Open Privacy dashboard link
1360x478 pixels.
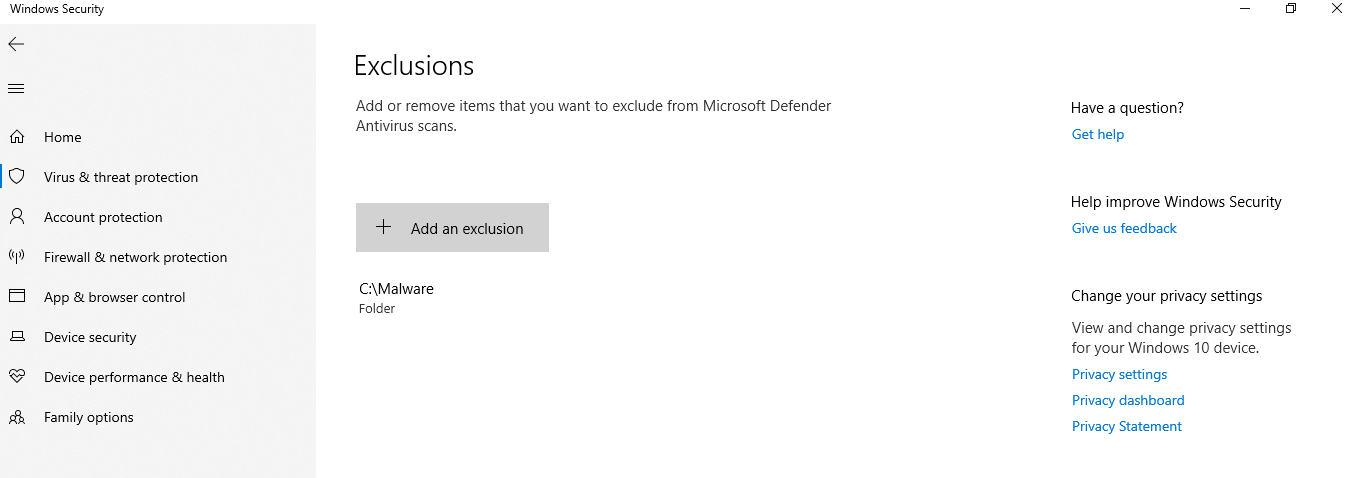1128,401
